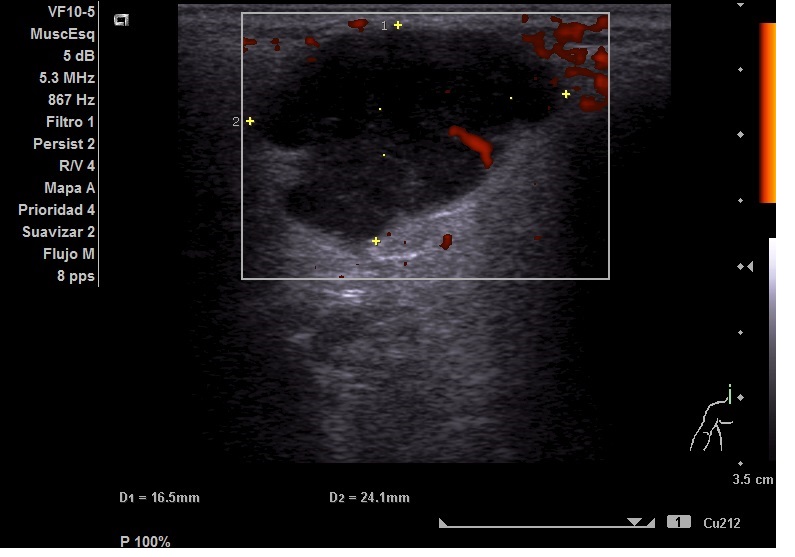The width and height of the screenshot is (795, 557).
Task: Click the body marker pictogram icon
Action: (712, 418)
